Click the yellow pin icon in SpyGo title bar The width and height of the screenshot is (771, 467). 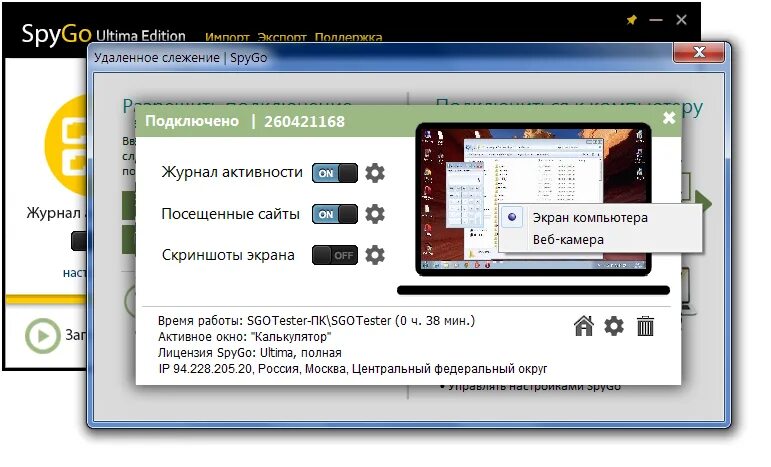click(631, 20)
